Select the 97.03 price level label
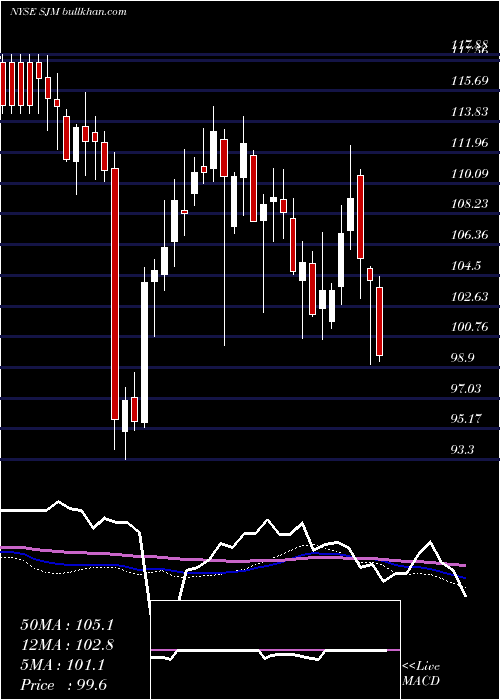This screenshot has height=700, width=500. click(x=467, y=389)
